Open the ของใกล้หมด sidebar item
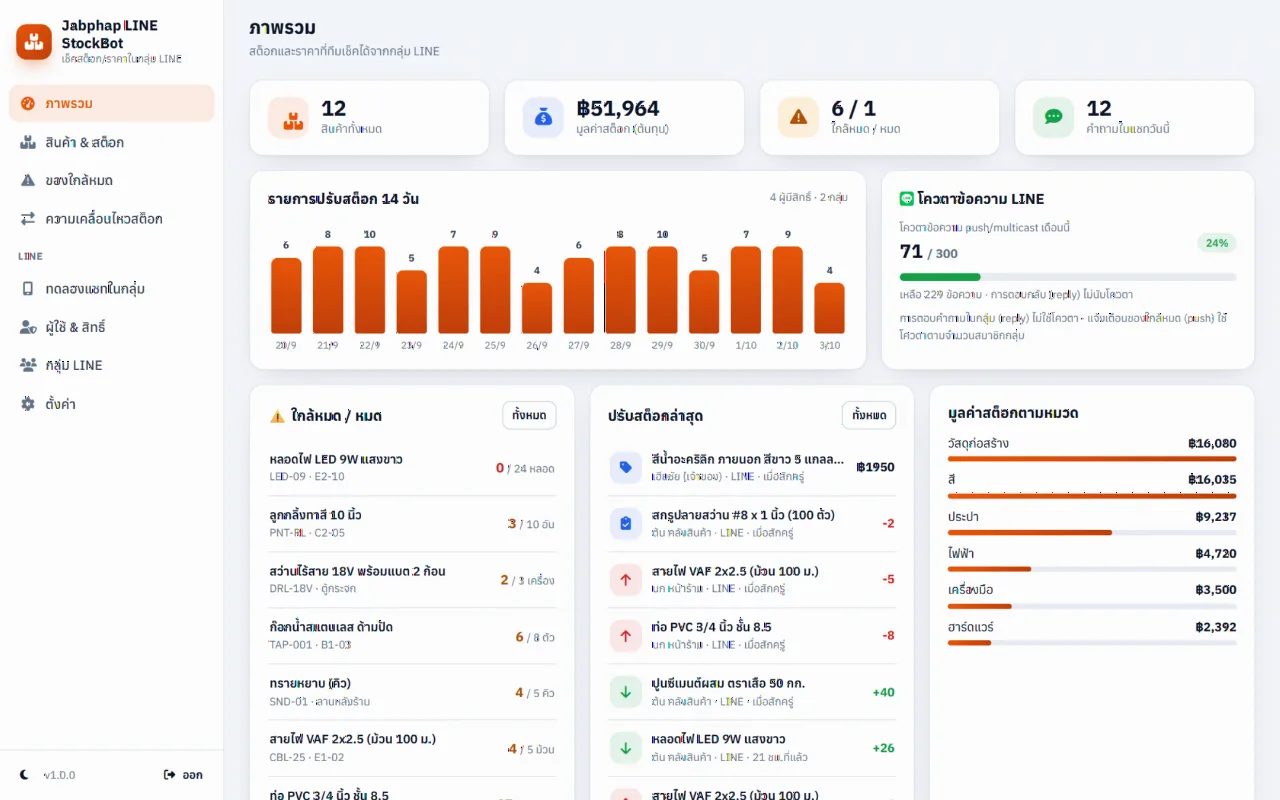Image resolution: width=1280 pixels, height=800 pixels. (112, 180)
